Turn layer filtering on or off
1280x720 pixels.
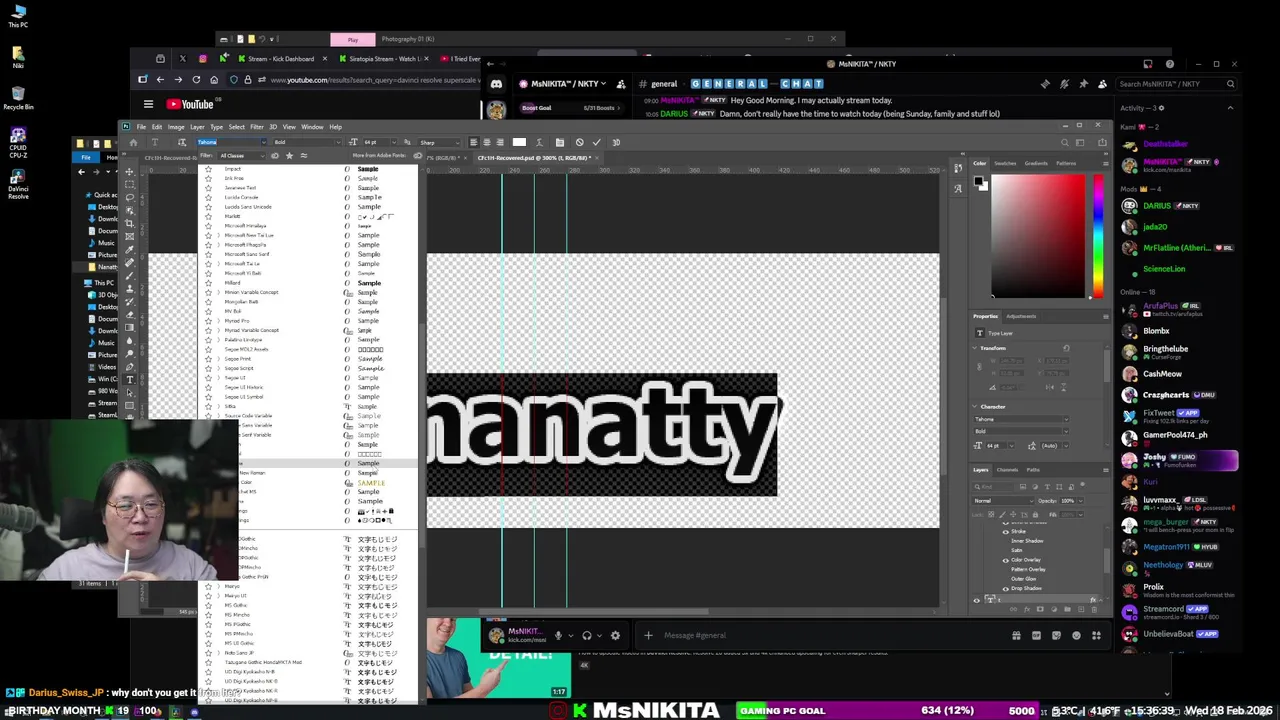[x=1083, y=484]
